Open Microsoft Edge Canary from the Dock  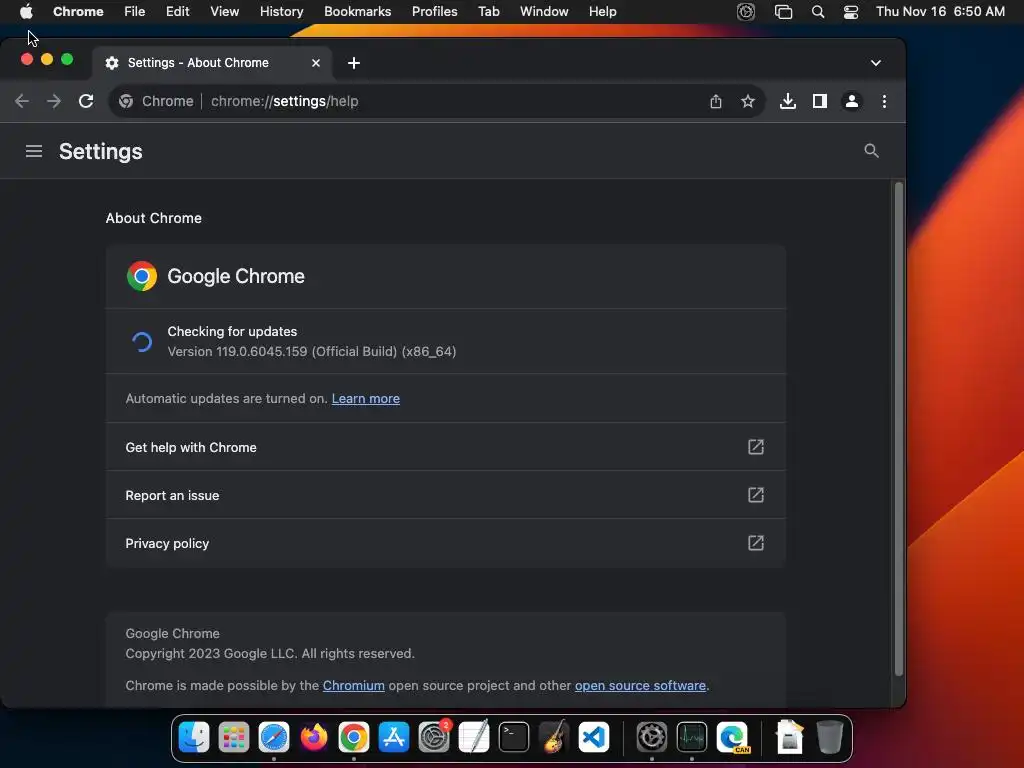(x=732, y=737)
